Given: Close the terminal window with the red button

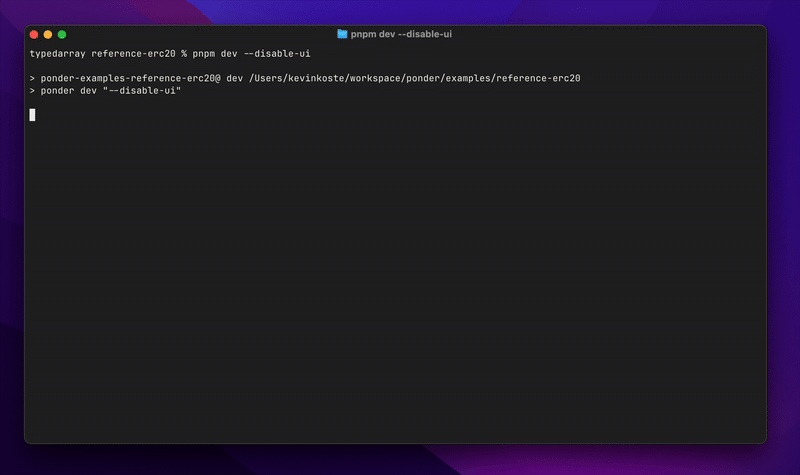Looking at the screenshot, I should coord(34,34).
